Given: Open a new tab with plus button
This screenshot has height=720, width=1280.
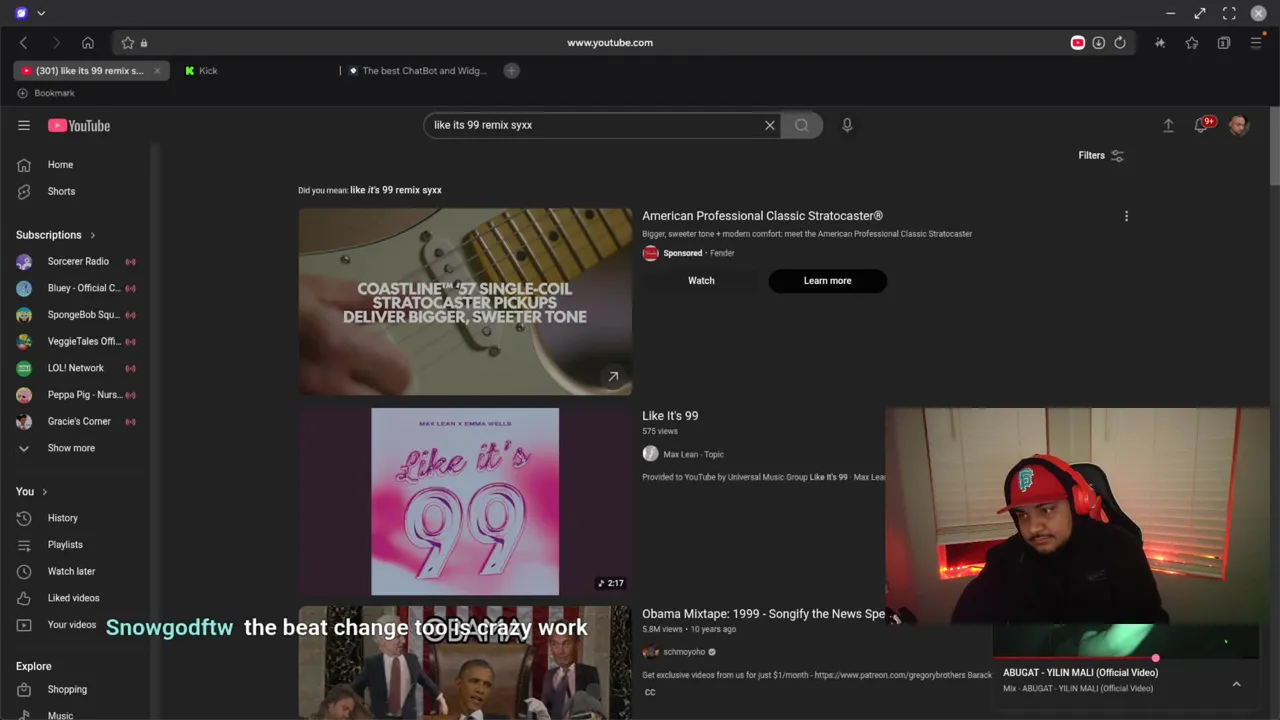Looking at the screenshot, I should (511, 71).
